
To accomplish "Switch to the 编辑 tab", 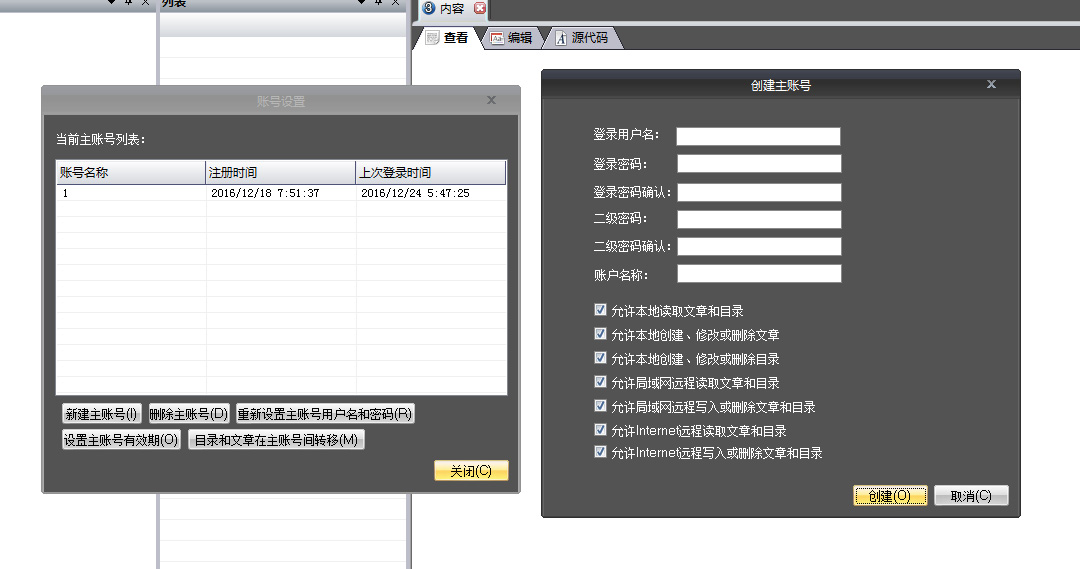I will (x=511, y=38).
